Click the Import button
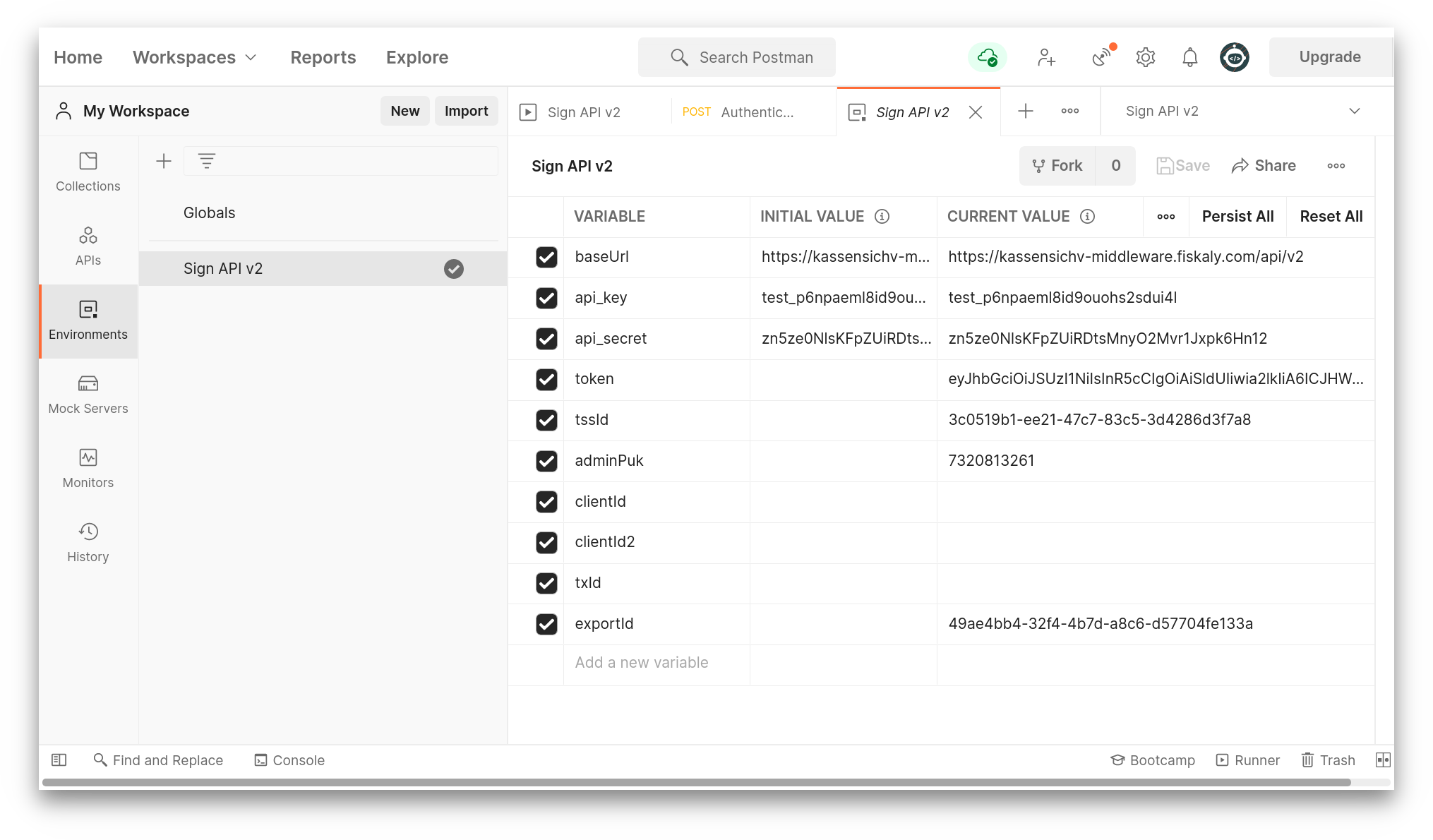The image size is (1433, 840). (x=466, y=111)
